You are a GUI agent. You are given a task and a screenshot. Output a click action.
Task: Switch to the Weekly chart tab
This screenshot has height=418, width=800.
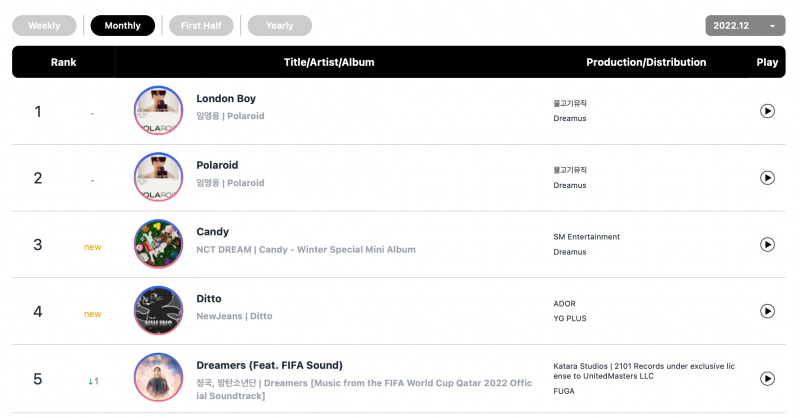[44, 26]
